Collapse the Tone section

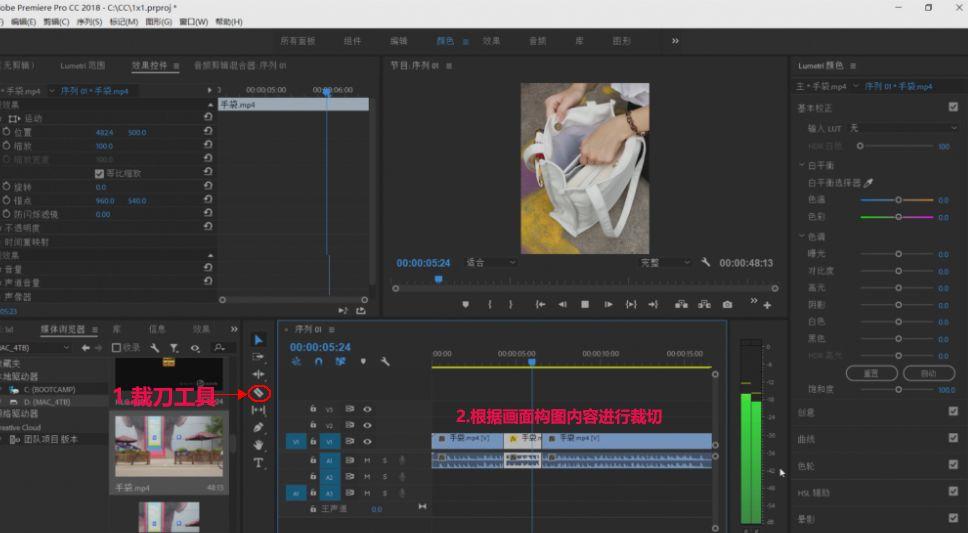802,236
